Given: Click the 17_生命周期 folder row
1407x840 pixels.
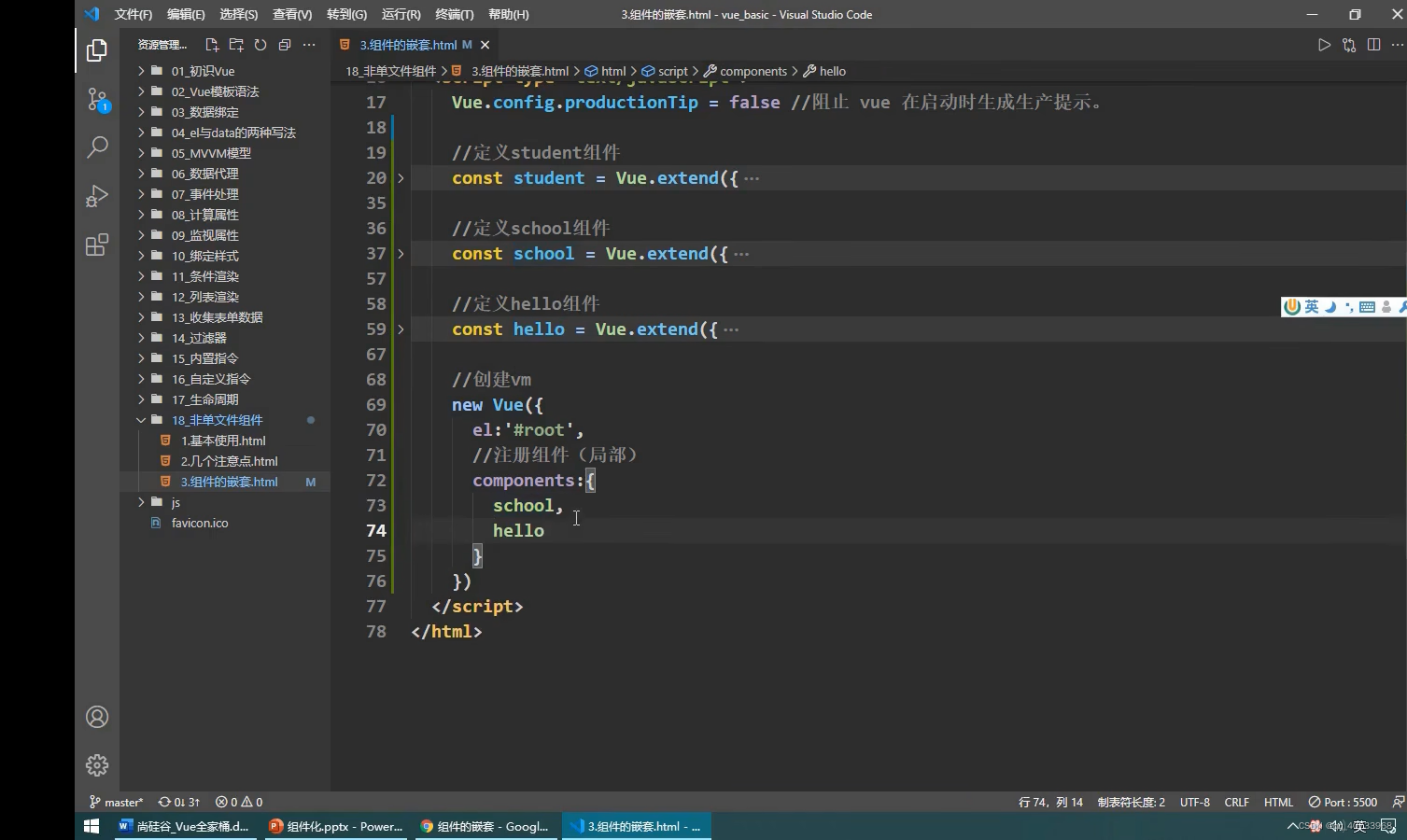Looking at the screenshot, I should point(225,399).
